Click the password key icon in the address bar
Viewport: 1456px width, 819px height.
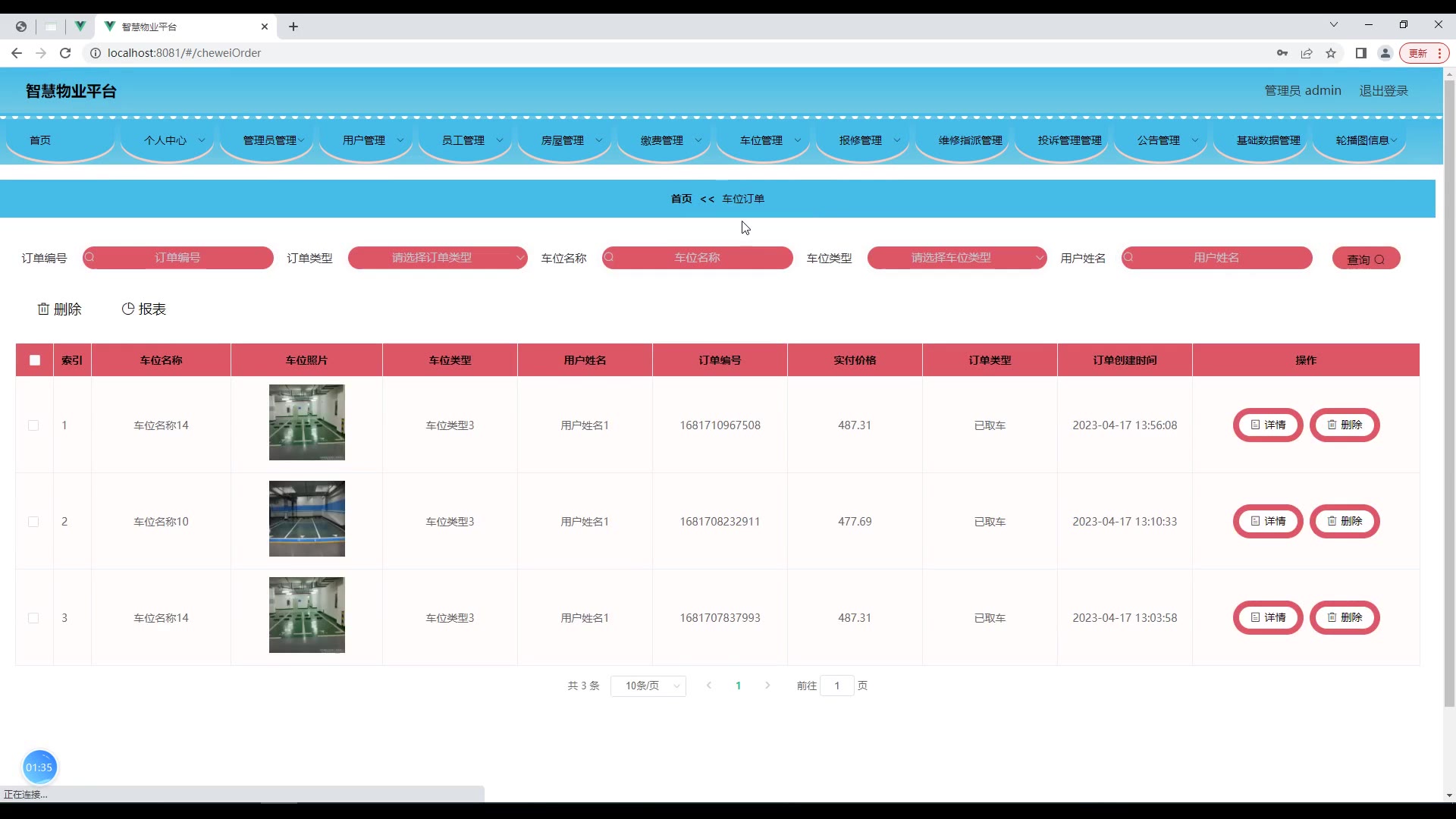1282,53
